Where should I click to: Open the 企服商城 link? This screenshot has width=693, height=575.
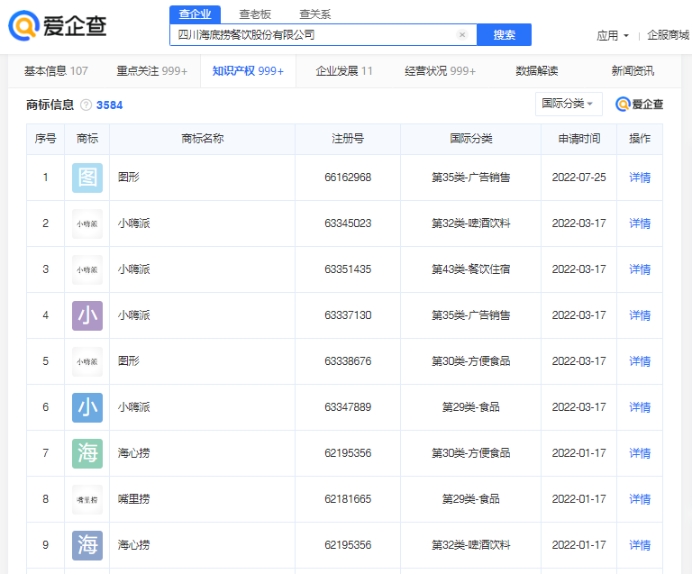pyautogui.click(x=668, y=35)
